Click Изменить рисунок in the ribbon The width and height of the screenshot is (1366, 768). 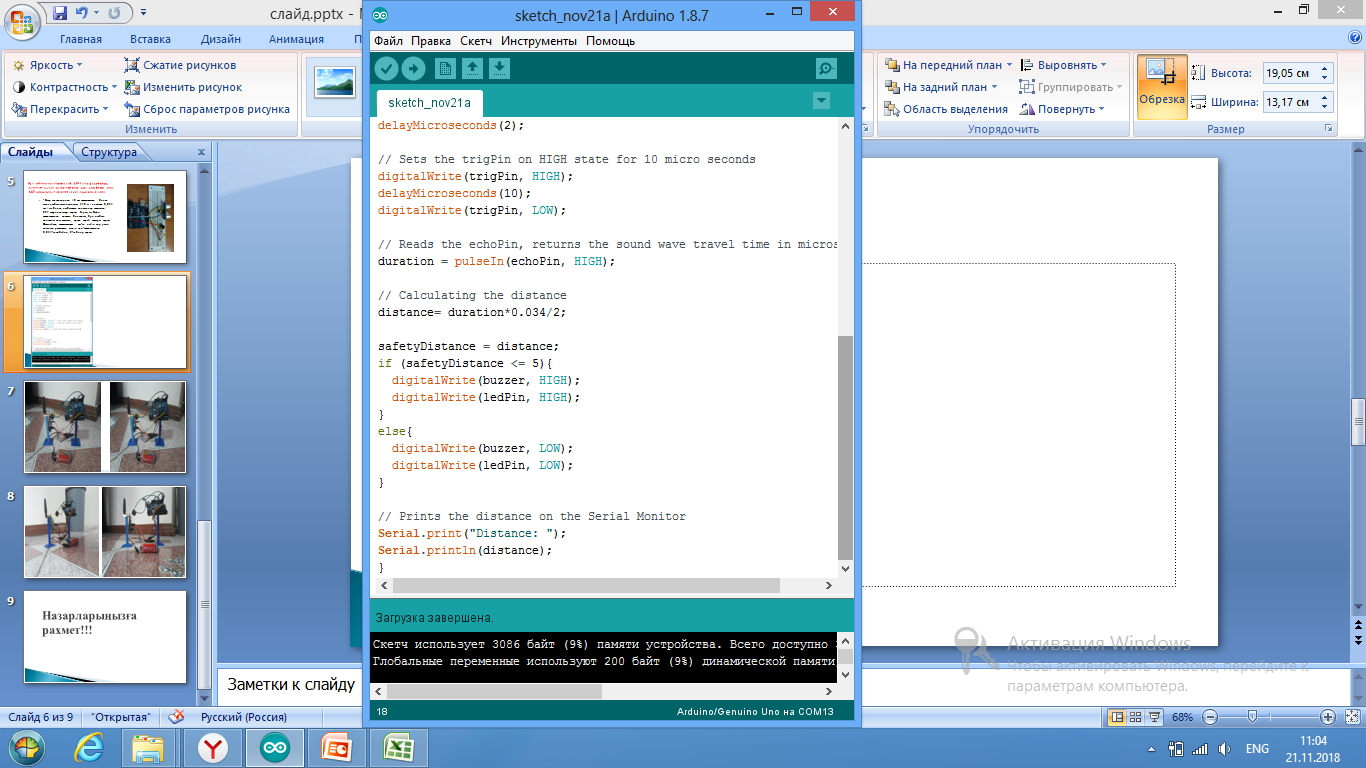[183, 87]
